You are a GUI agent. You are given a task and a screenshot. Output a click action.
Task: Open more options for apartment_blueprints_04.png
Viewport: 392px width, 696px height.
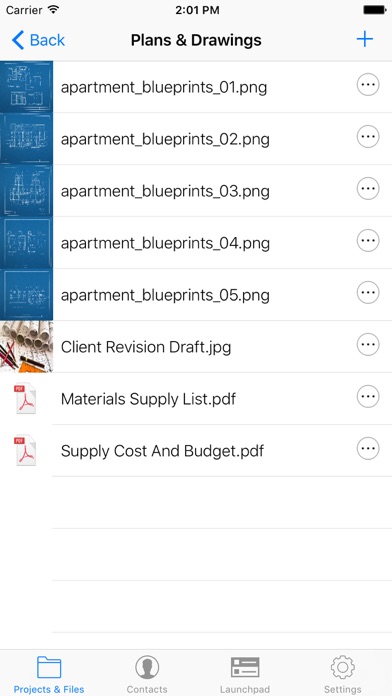tap(368, 241)
